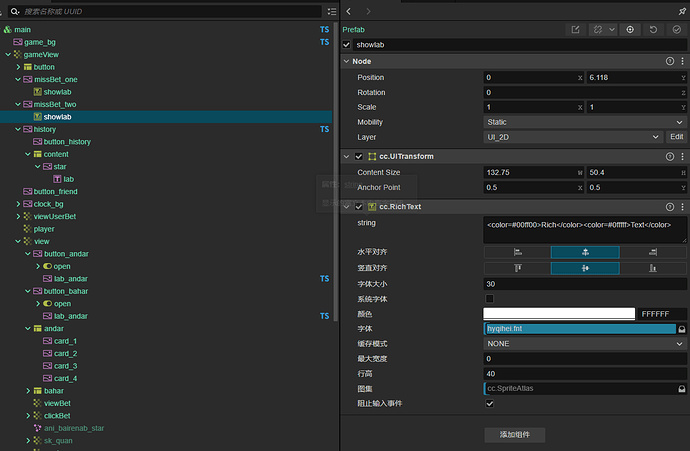Select the button_friend node
The image size is (690, 451).
(x=55, y=191)
